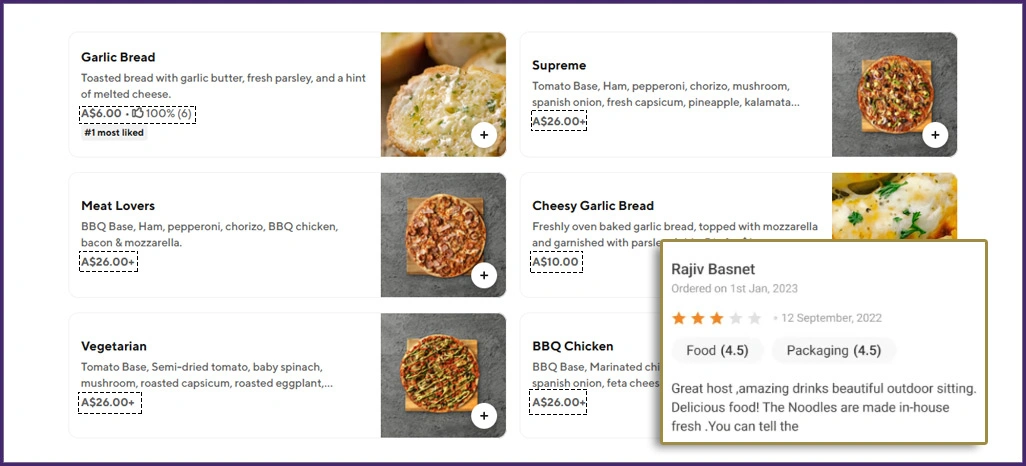Click the #1 most liked badge
Screen dimensions: 1026x466
(x=114, y=133)
